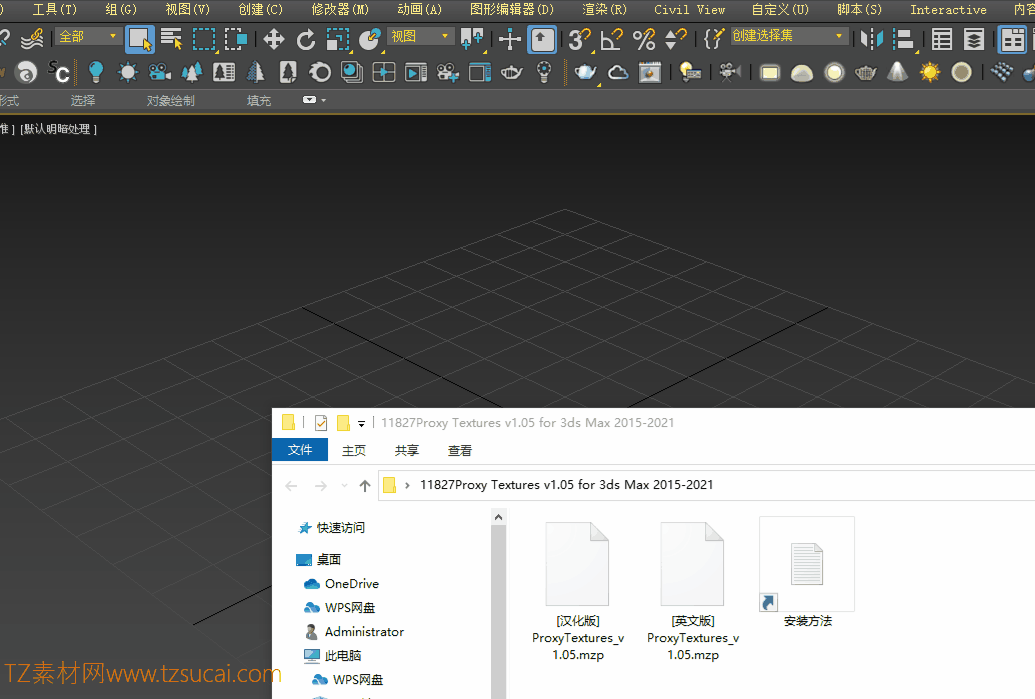
Task: Expand address bar path chevron
Action: point(407,485)
